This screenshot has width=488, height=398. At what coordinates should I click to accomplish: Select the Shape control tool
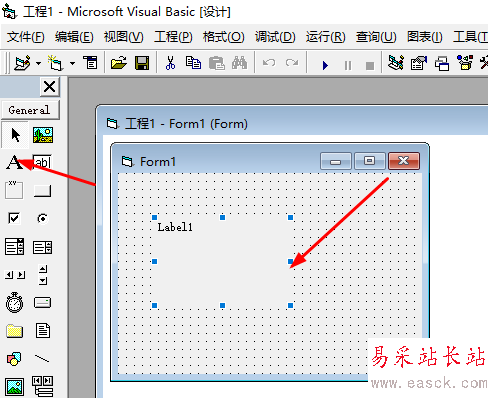(x=14, y=359)
